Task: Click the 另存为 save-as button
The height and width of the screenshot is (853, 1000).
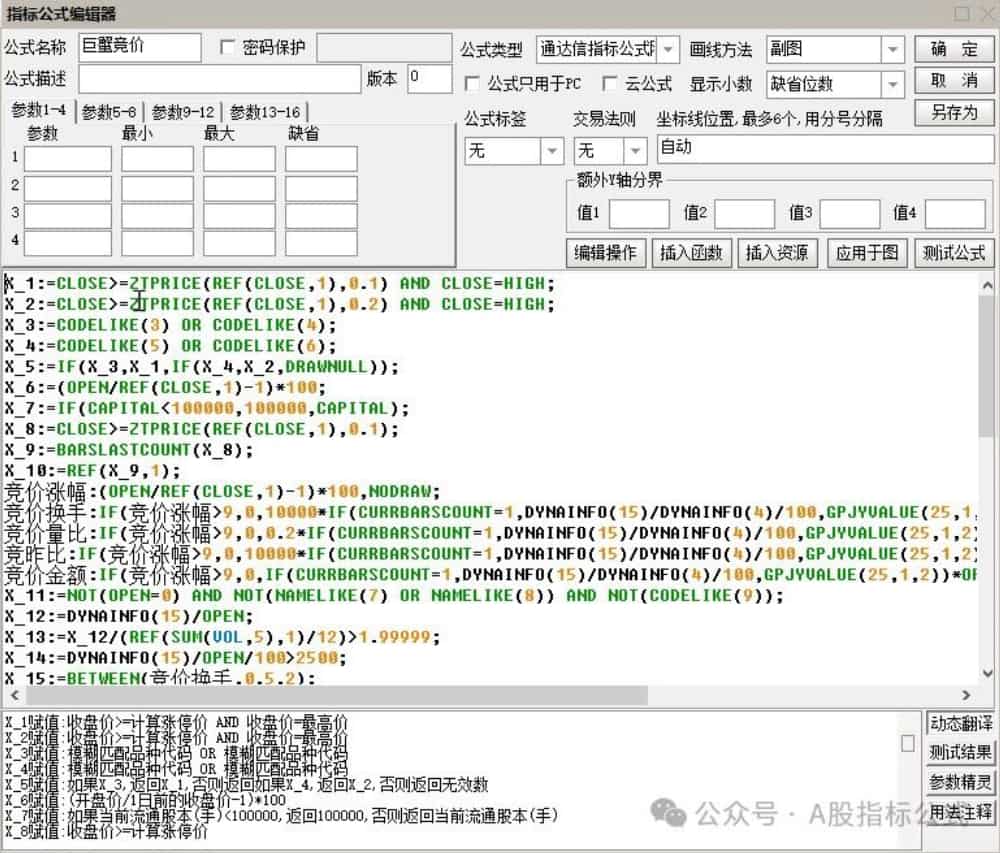Action: [954, 112]
